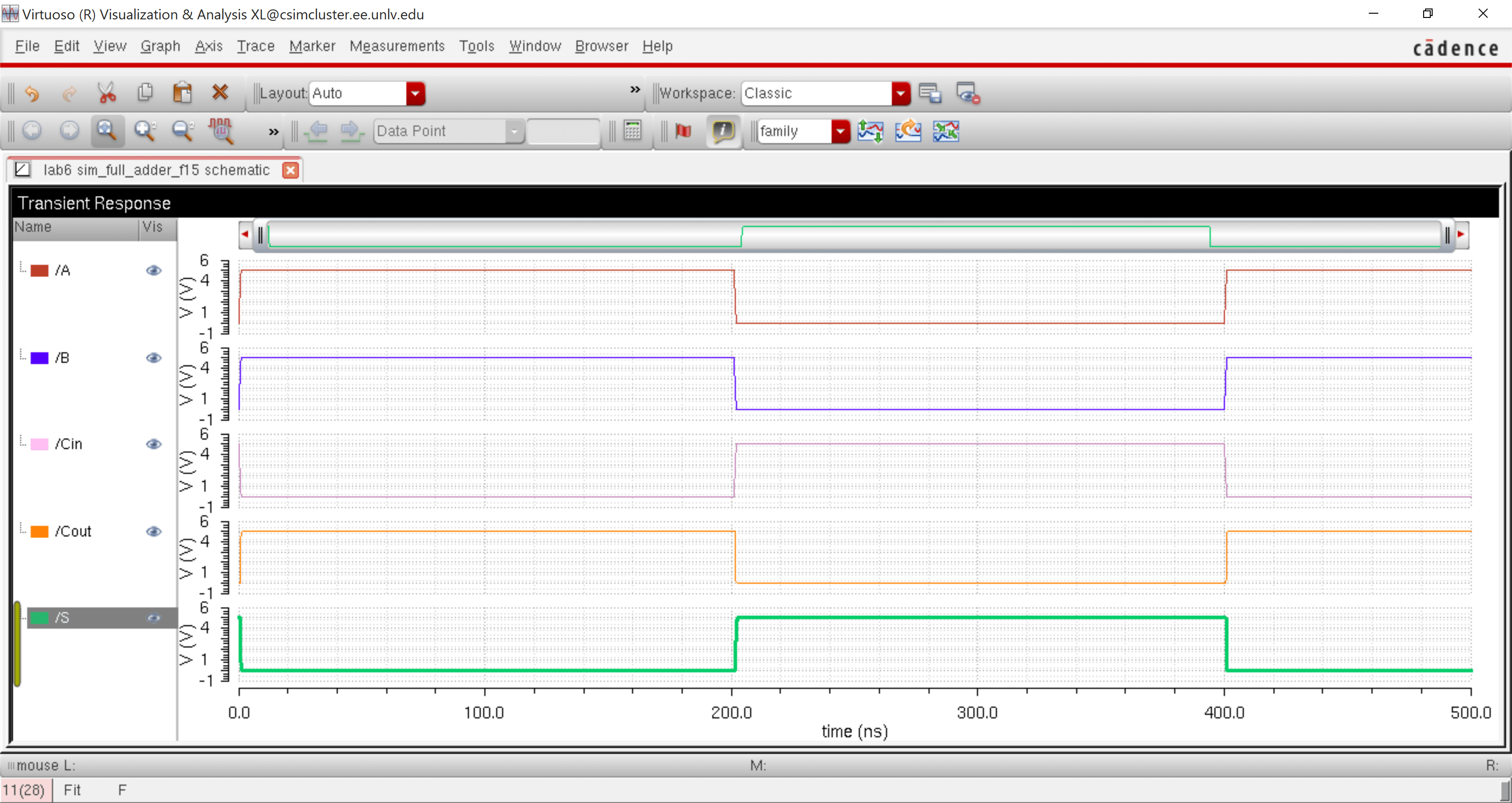Image resolution: width=1512 pixels, height=803 pixels.
Task: Click the crossed-waveform graph icon
Action: (945, 131)
